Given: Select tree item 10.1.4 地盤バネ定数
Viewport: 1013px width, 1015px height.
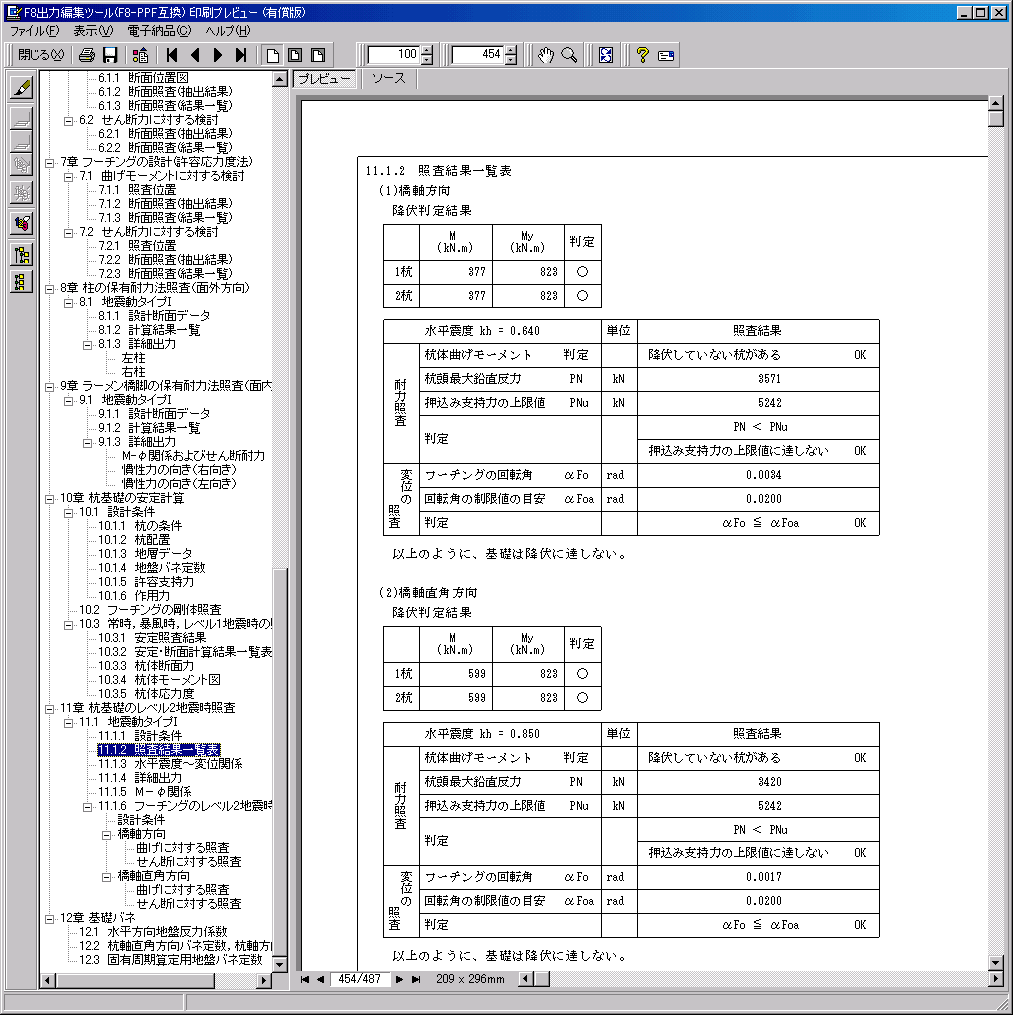Looking at the screenshot, I should pyautogui.click(x=151, y=568).
